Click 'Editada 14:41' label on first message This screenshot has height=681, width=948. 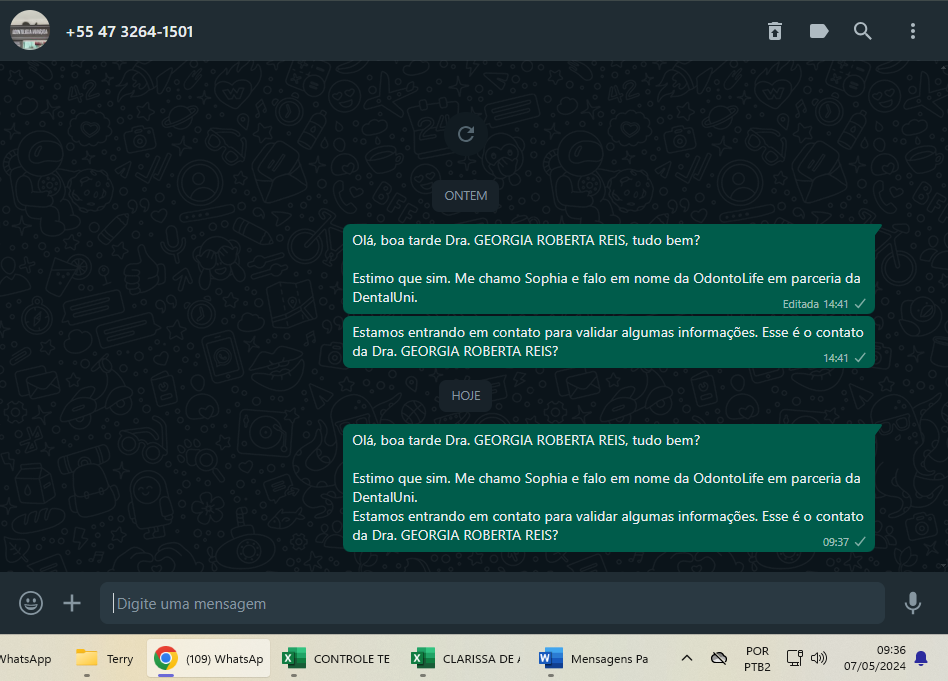point(815,304)
